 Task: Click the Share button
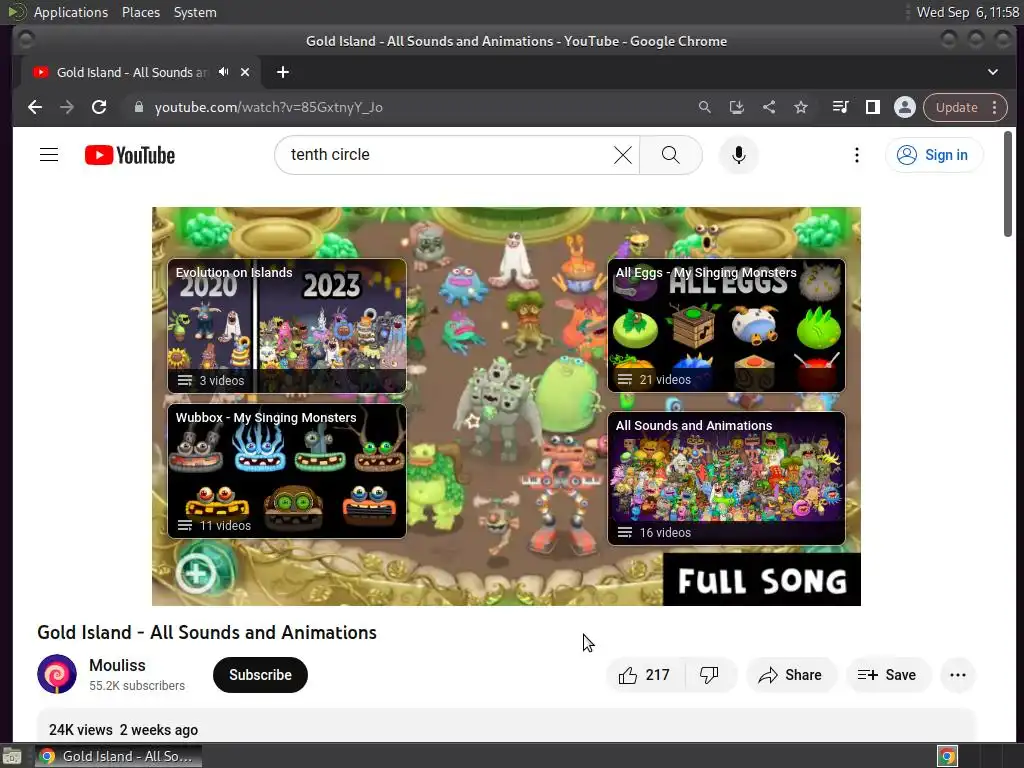click(790, 675)
